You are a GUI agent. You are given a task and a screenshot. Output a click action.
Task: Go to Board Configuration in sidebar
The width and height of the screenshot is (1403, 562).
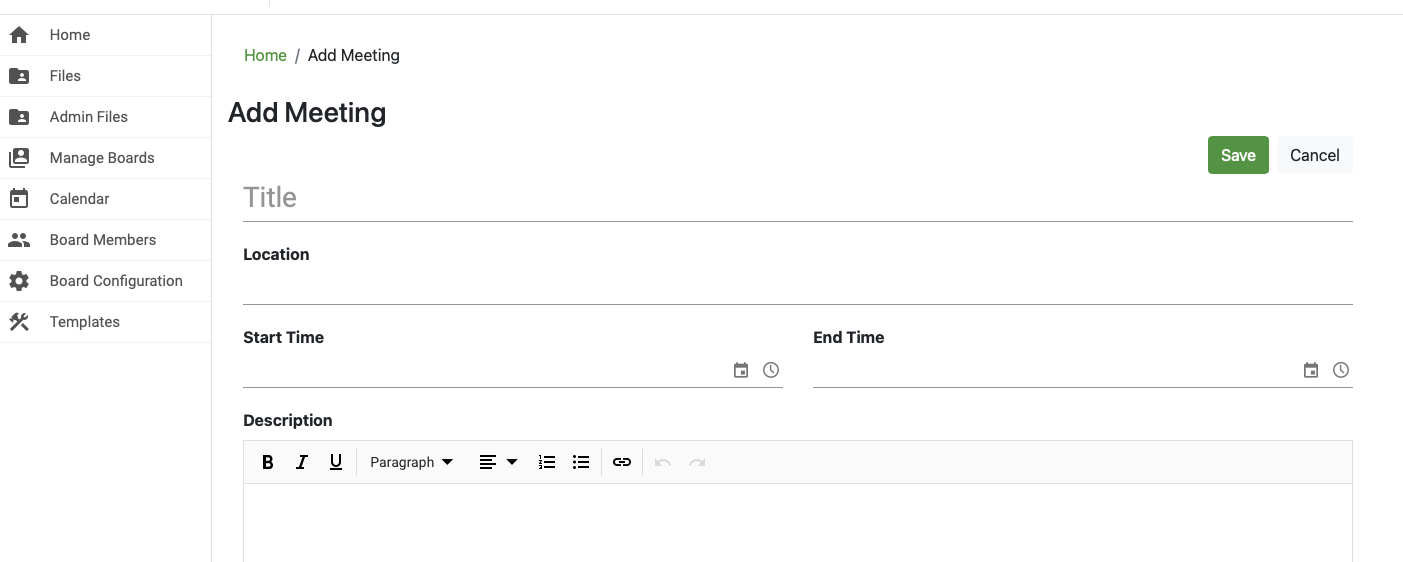[116, 281]
